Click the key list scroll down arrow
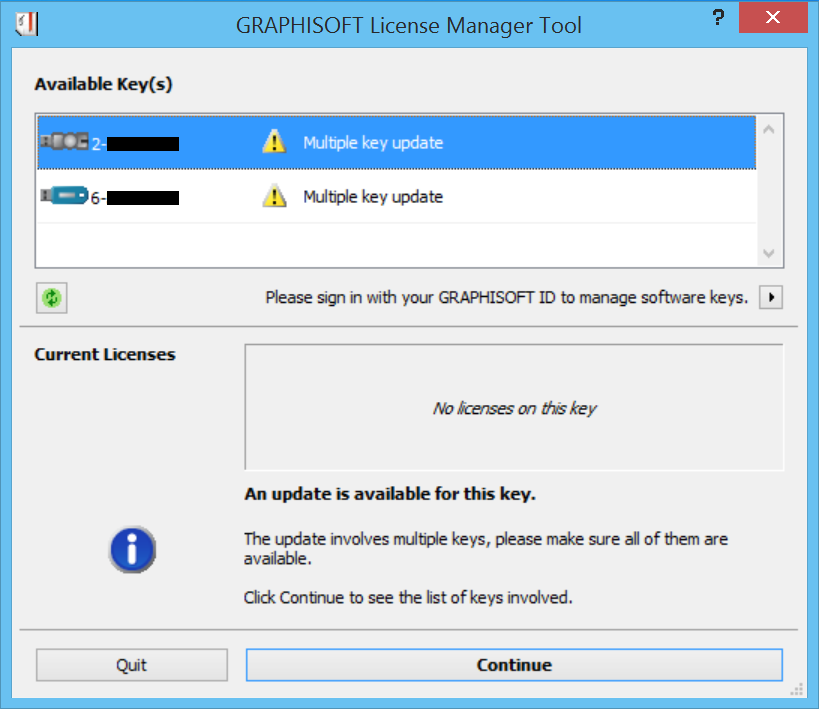 [769, 254]
